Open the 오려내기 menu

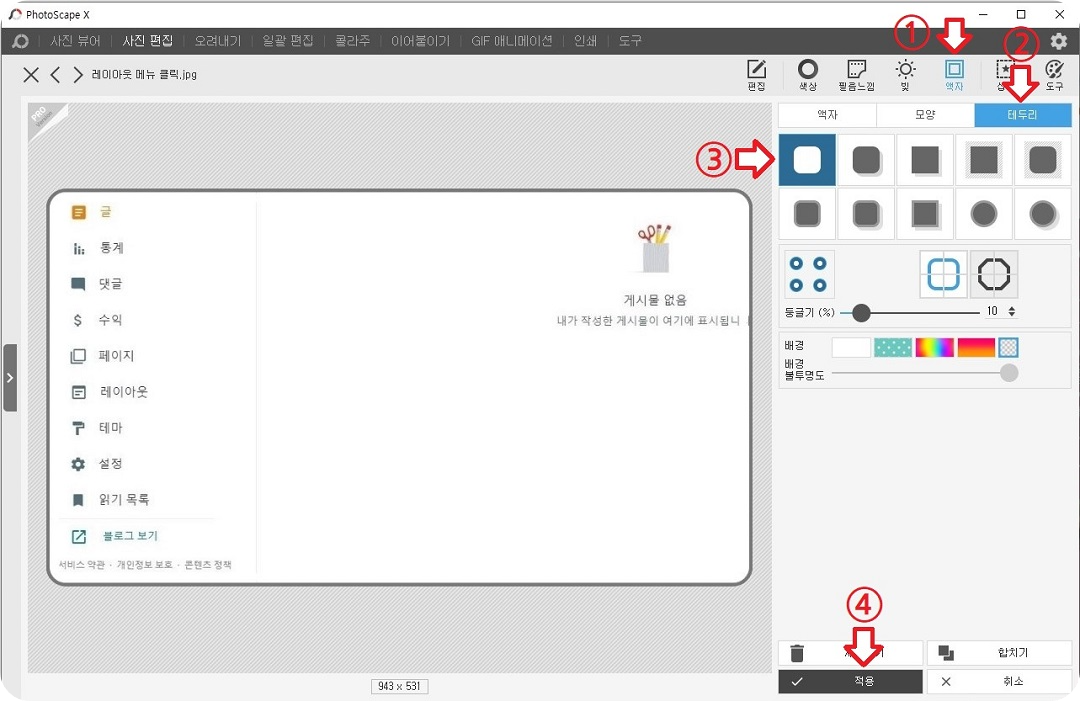pos(218,41)
